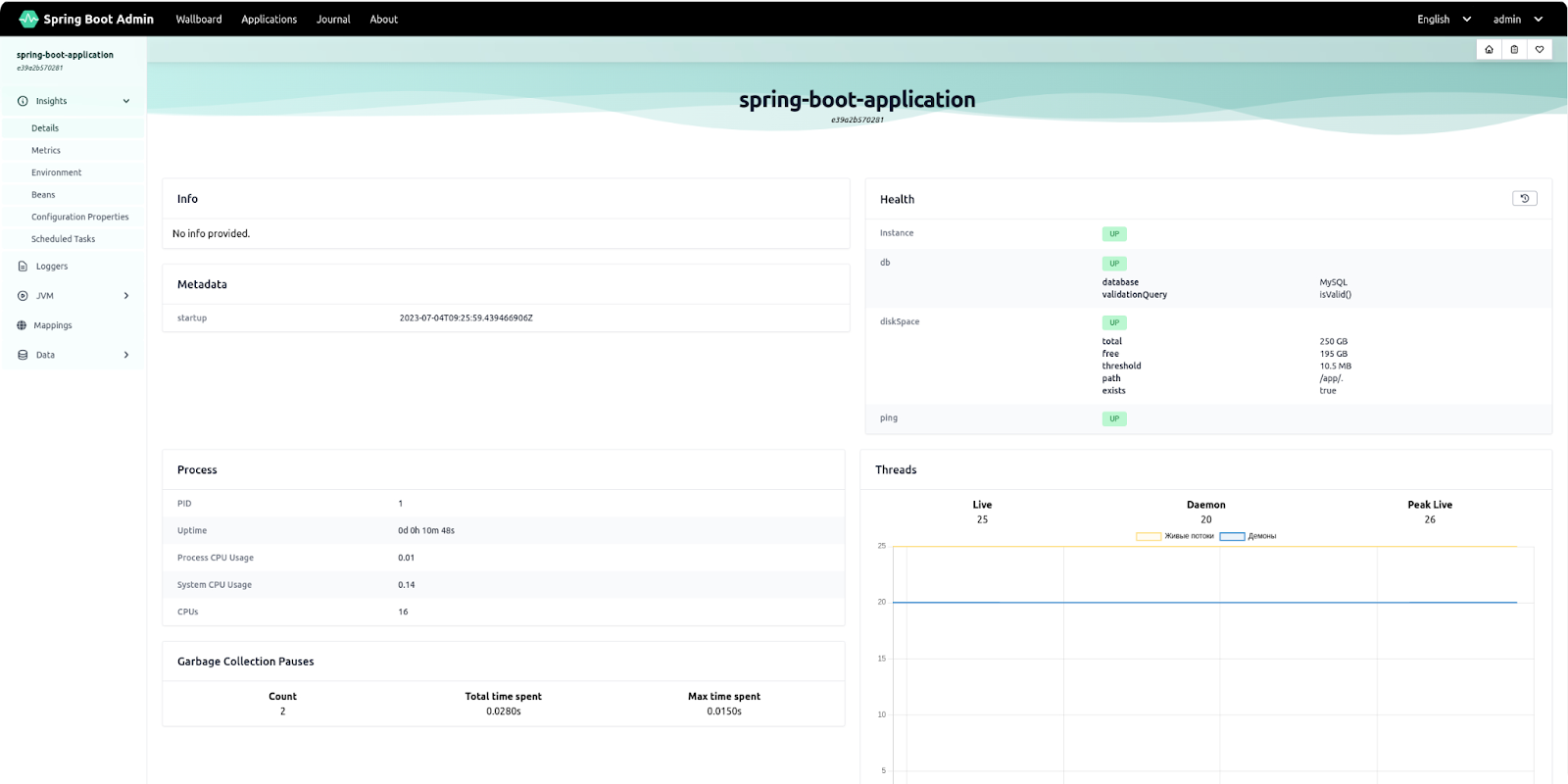Click the startup timestamp value

(465, 318)
